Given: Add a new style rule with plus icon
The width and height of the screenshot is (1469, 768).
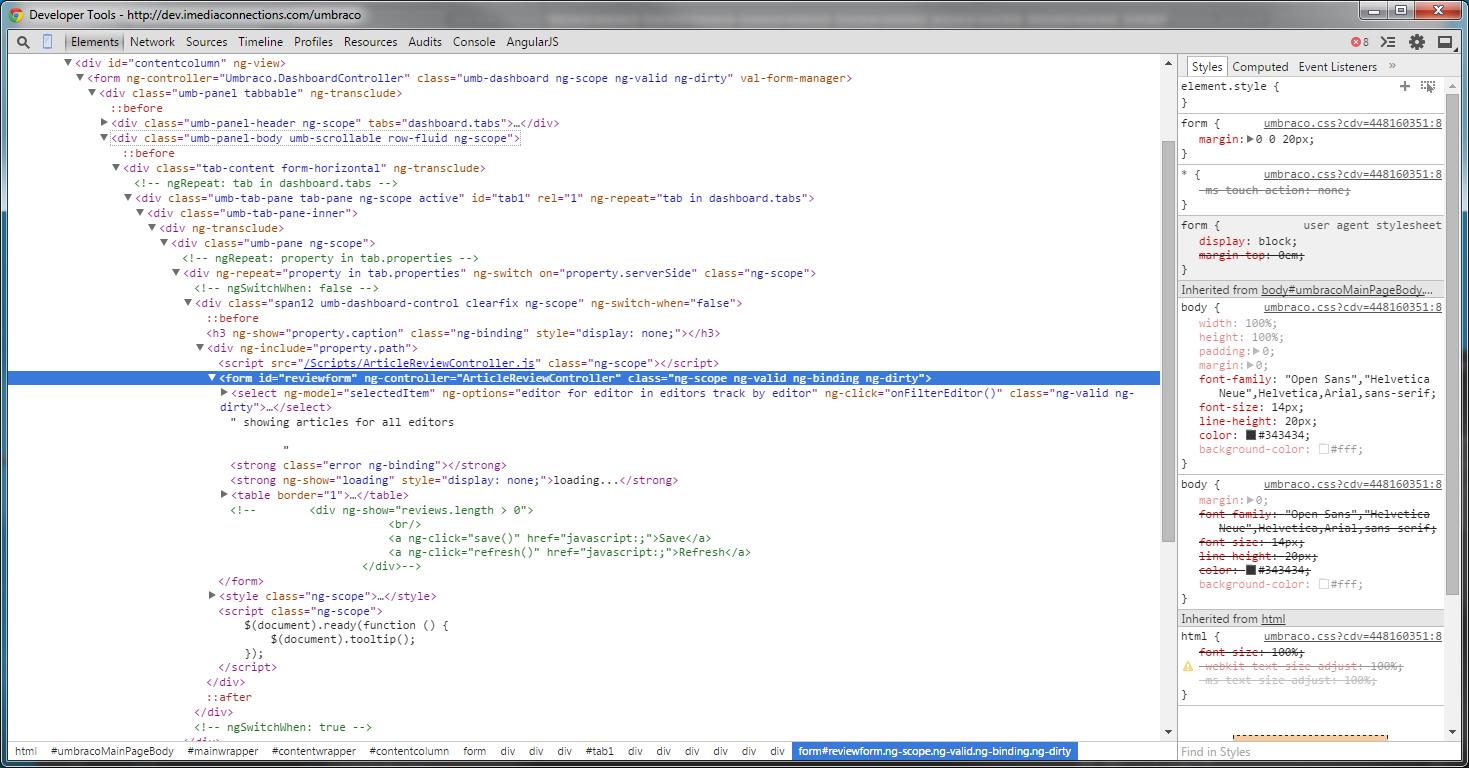Looking at the screenshot, I should click(x=1404, y=87).
